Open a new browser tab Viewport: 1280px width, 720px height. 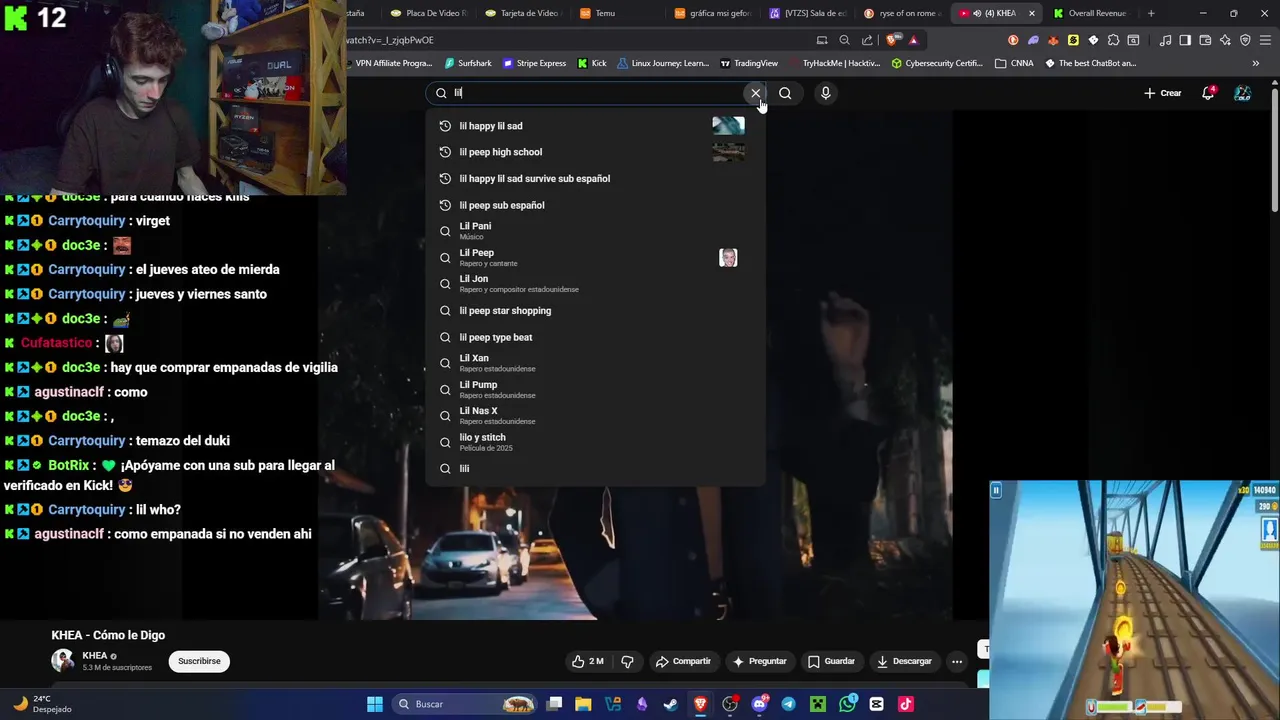click(x=1151, y=13)
